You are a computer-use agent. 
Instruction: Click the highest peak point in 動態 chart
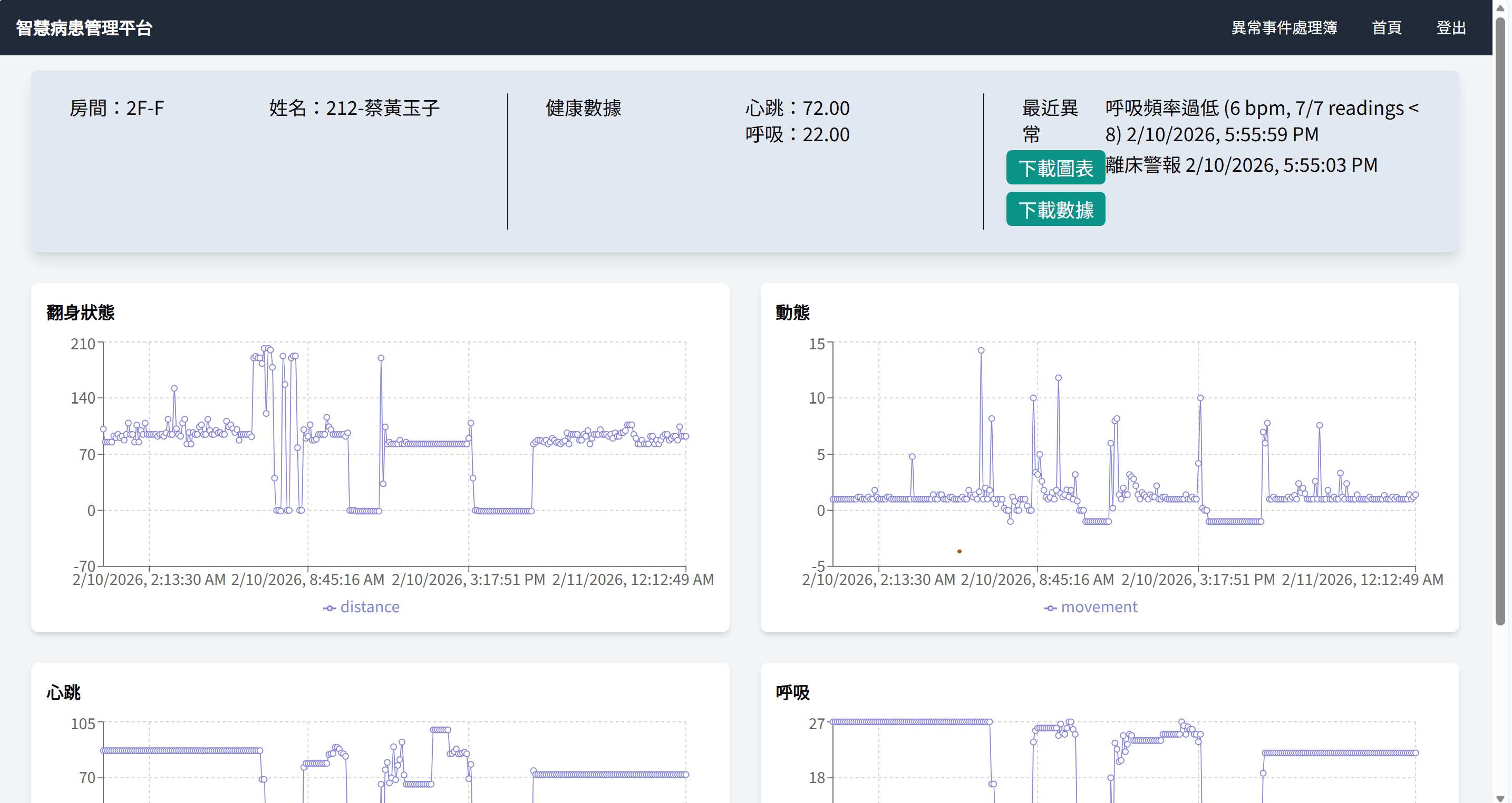981,350
